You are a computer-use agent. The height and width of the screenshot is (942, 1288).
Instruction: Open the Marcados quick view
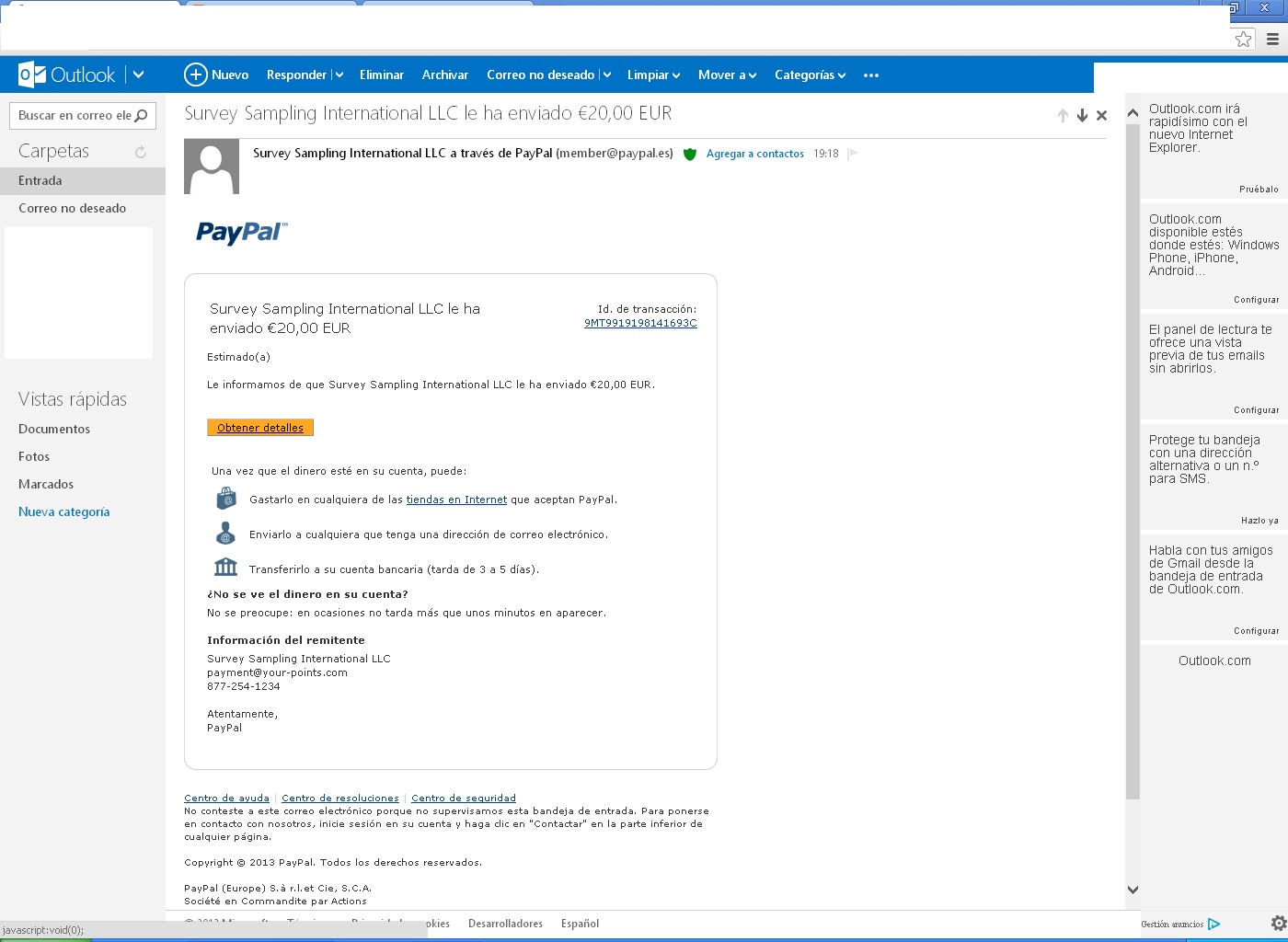[46, 484]
